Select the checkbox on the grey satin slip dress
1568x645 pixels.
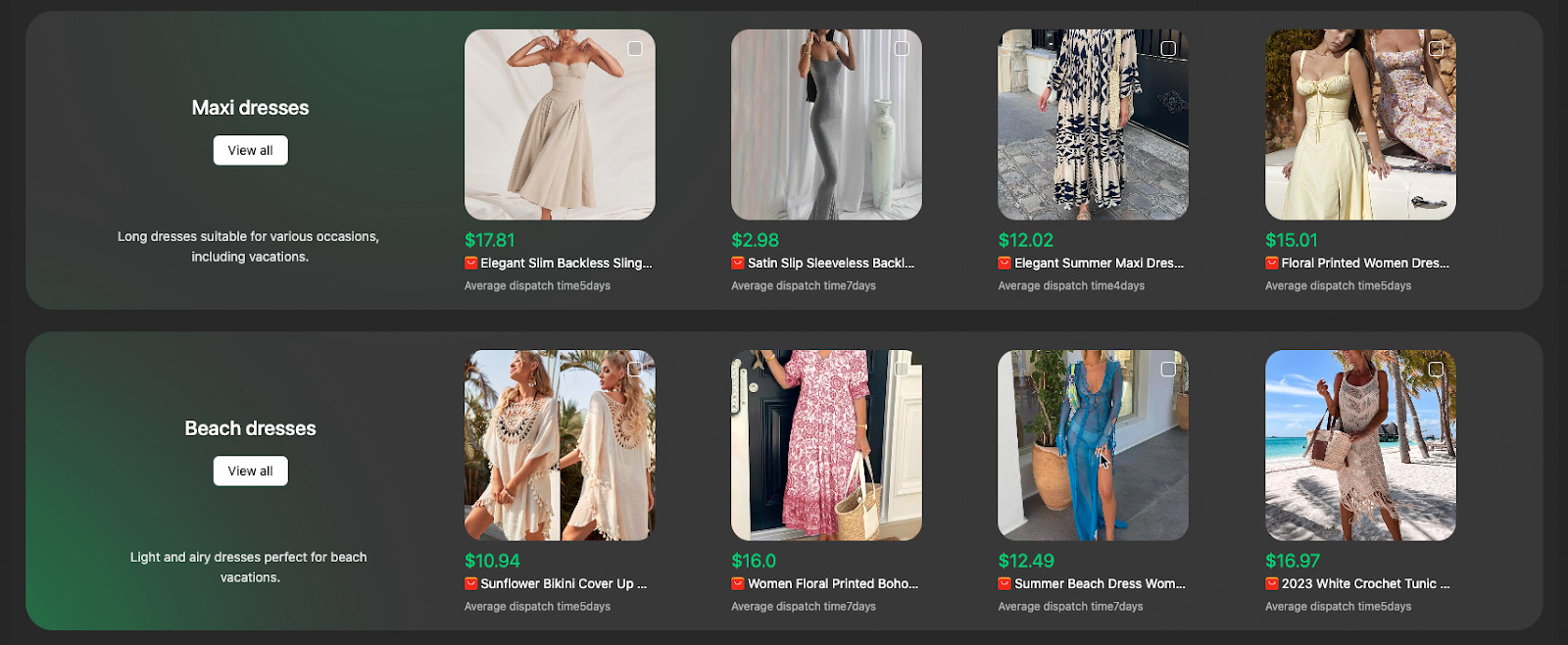click(902, 48)
